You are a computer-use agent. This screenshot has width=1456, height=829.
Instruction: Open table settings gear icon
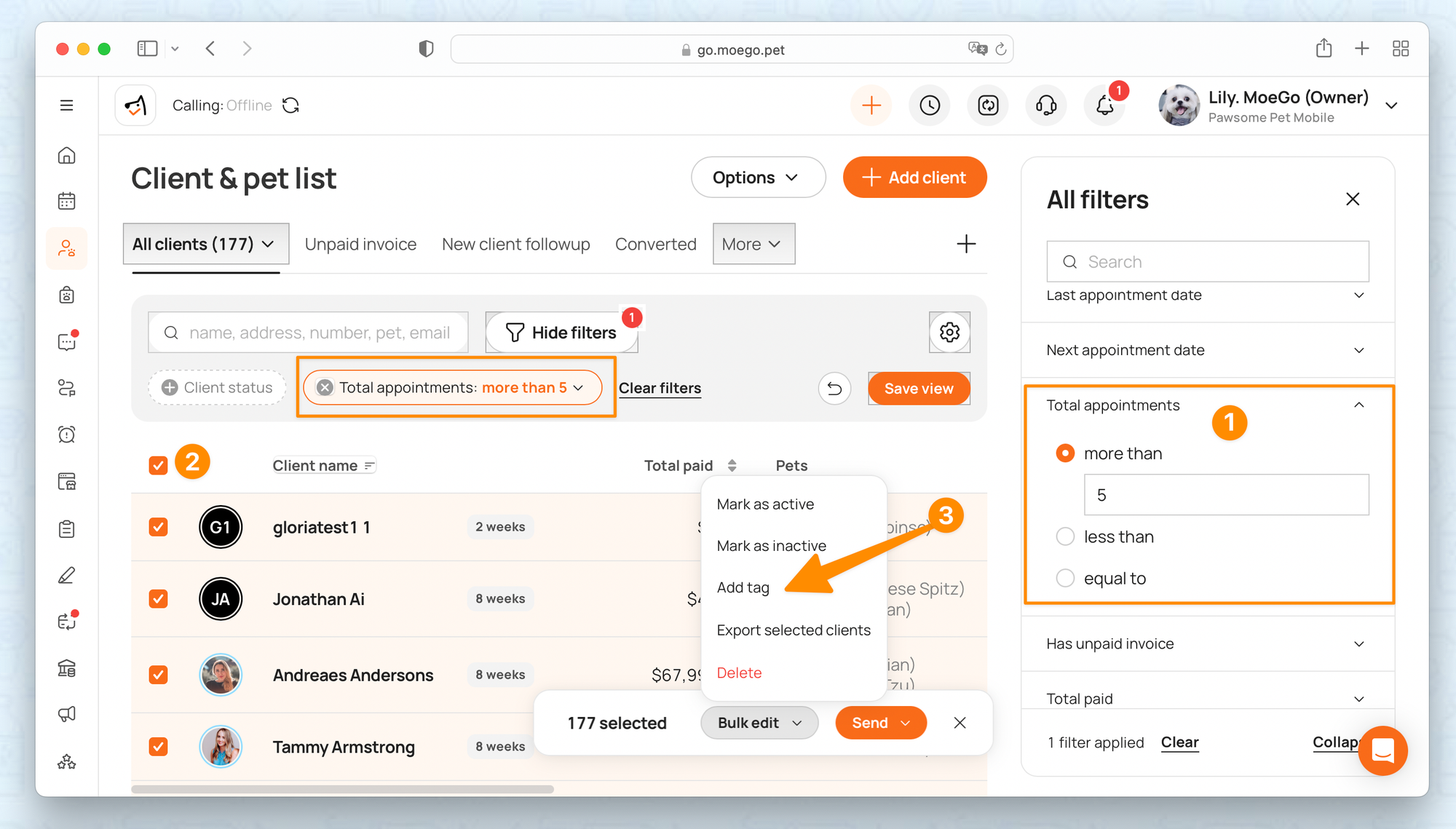[949, 333]
